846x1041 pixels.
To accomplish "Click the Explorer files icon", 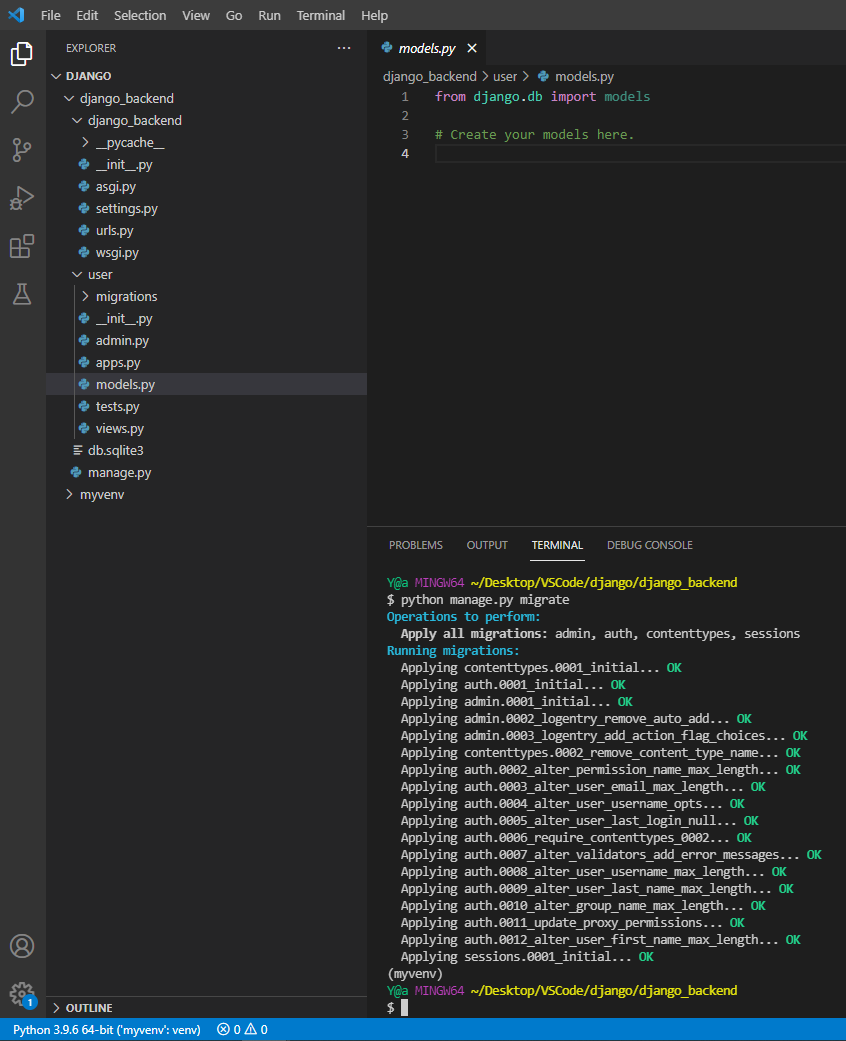I will tap(22, 54).
